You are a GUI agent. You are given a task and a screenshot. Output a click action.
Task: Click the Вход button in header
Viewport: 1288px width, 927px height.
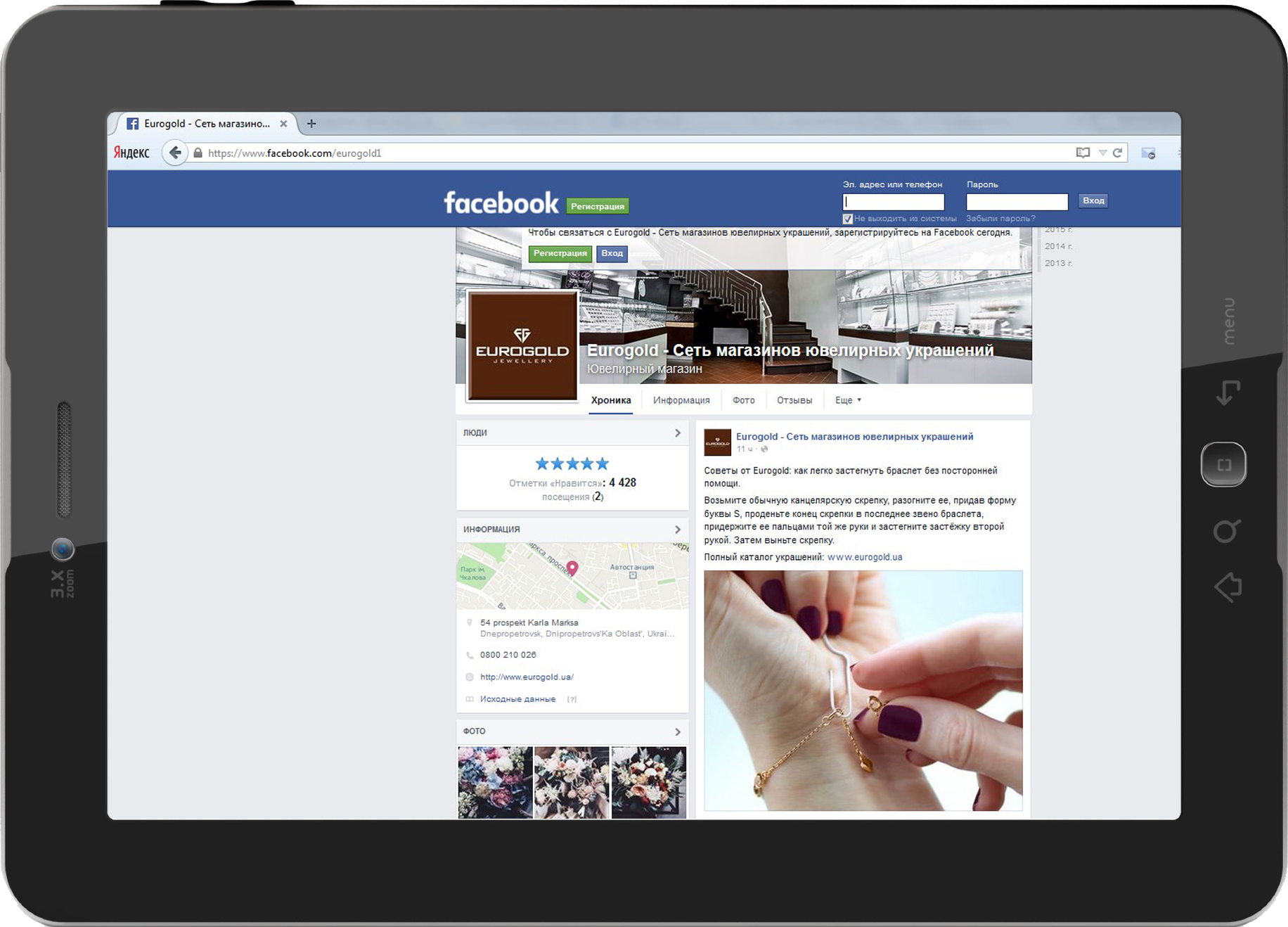[1093, 200]
